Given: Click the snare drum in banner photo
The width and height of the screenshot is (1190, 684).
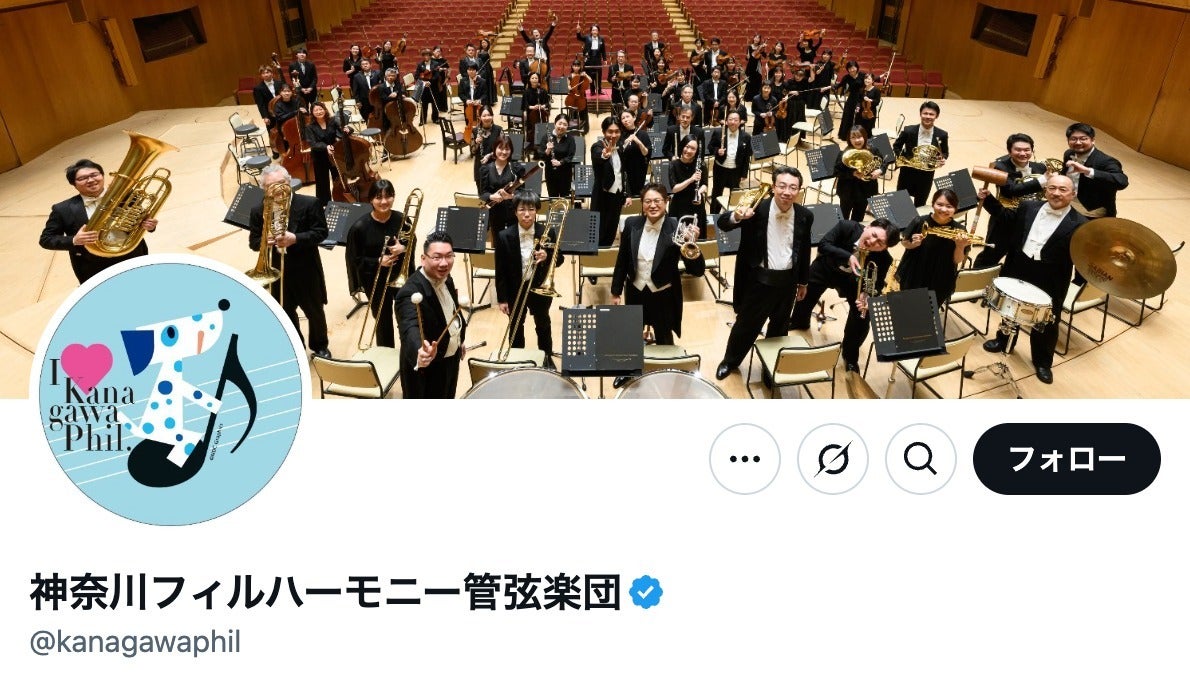Looking at the screenshot, I should pos(1018,301).
